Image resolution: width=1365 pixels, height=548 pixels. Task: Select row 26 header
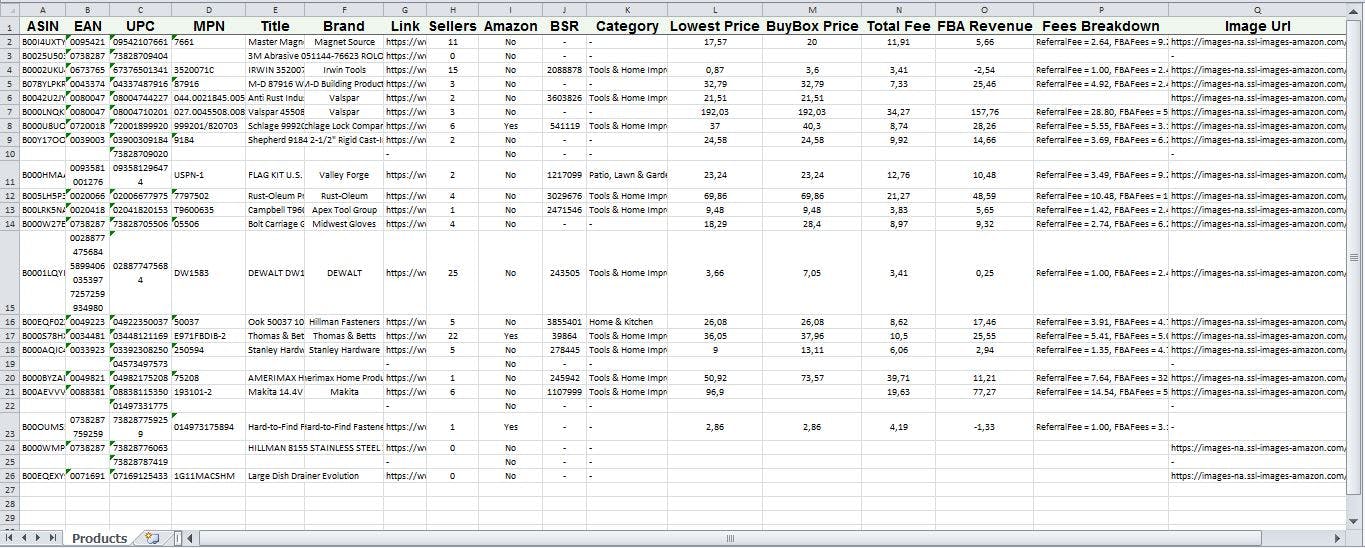10,476
